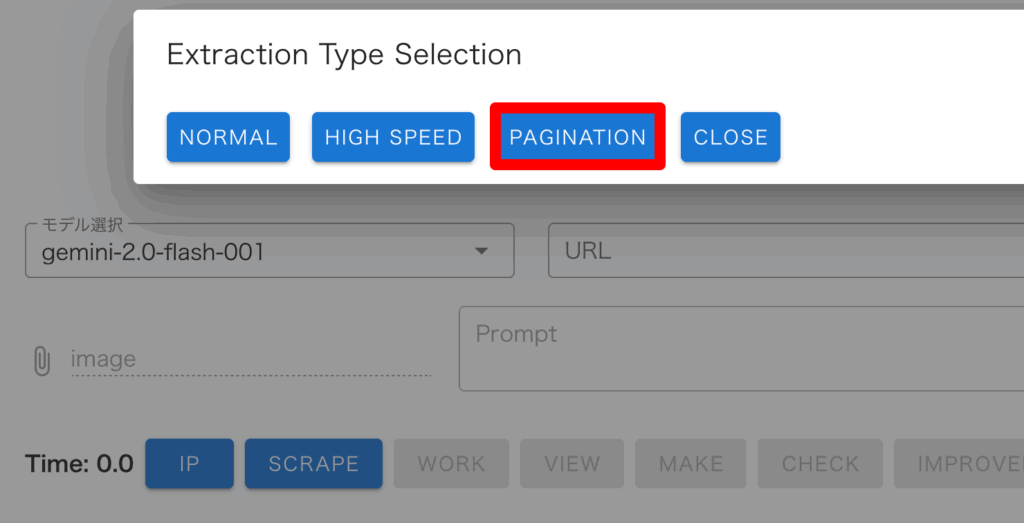Select HIGH SPEED extraction mode
The width and height of the screenshot is (1024, 523).
click(393, 137)
